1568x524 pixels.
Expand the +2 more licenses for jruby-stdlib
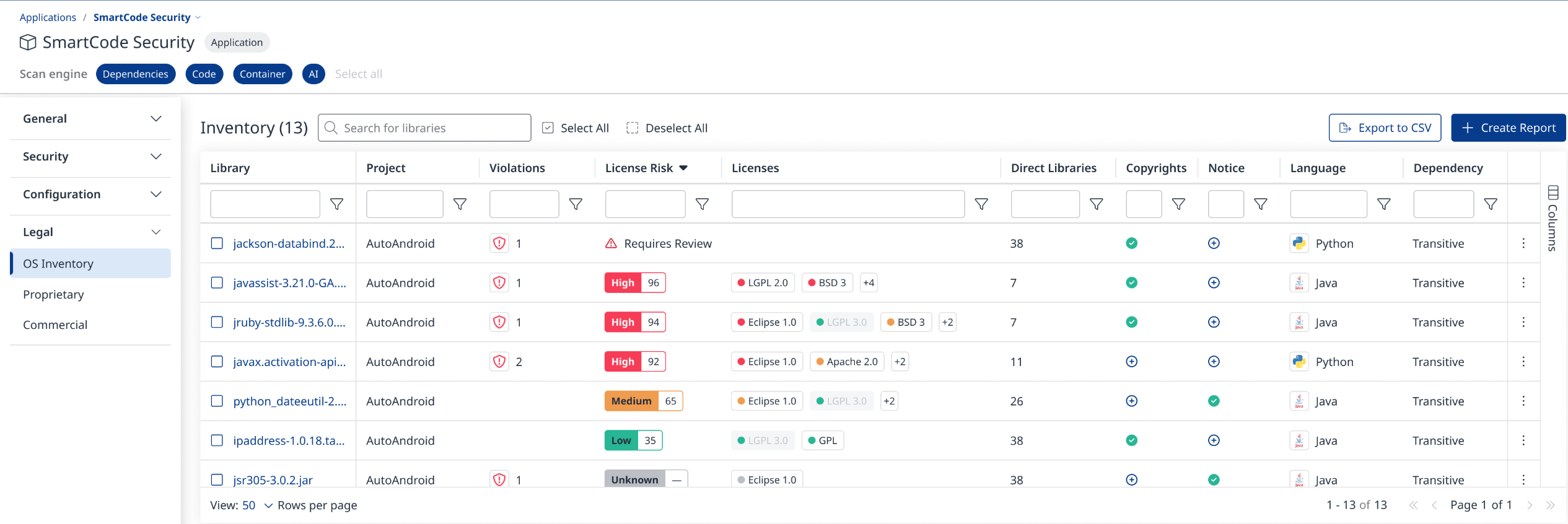(947, 322)
